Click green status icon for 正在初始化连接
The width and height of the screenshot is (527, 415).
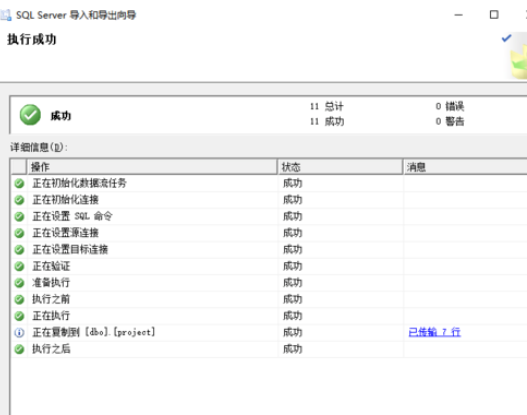19,200
